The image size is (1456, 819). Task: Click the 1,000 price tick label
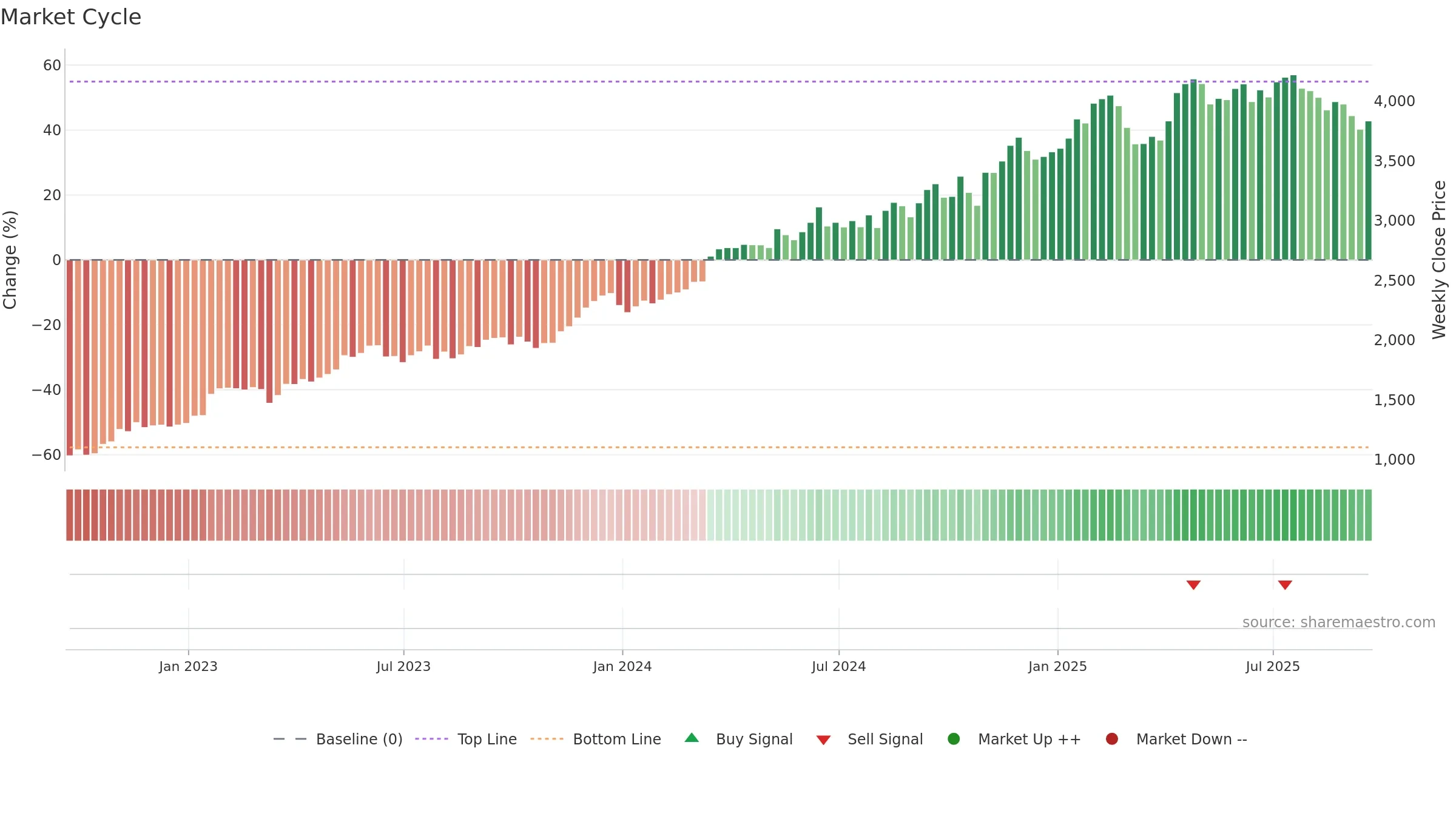(1394, 459)
